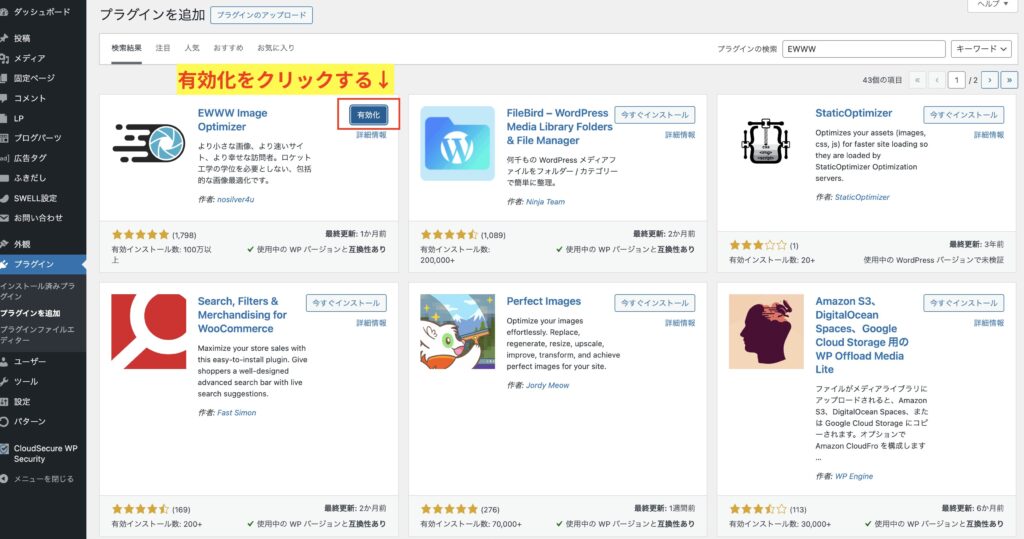The image size is (1024, 539).
Task: Switch to the 人気 tab
Action: (192, 48)
